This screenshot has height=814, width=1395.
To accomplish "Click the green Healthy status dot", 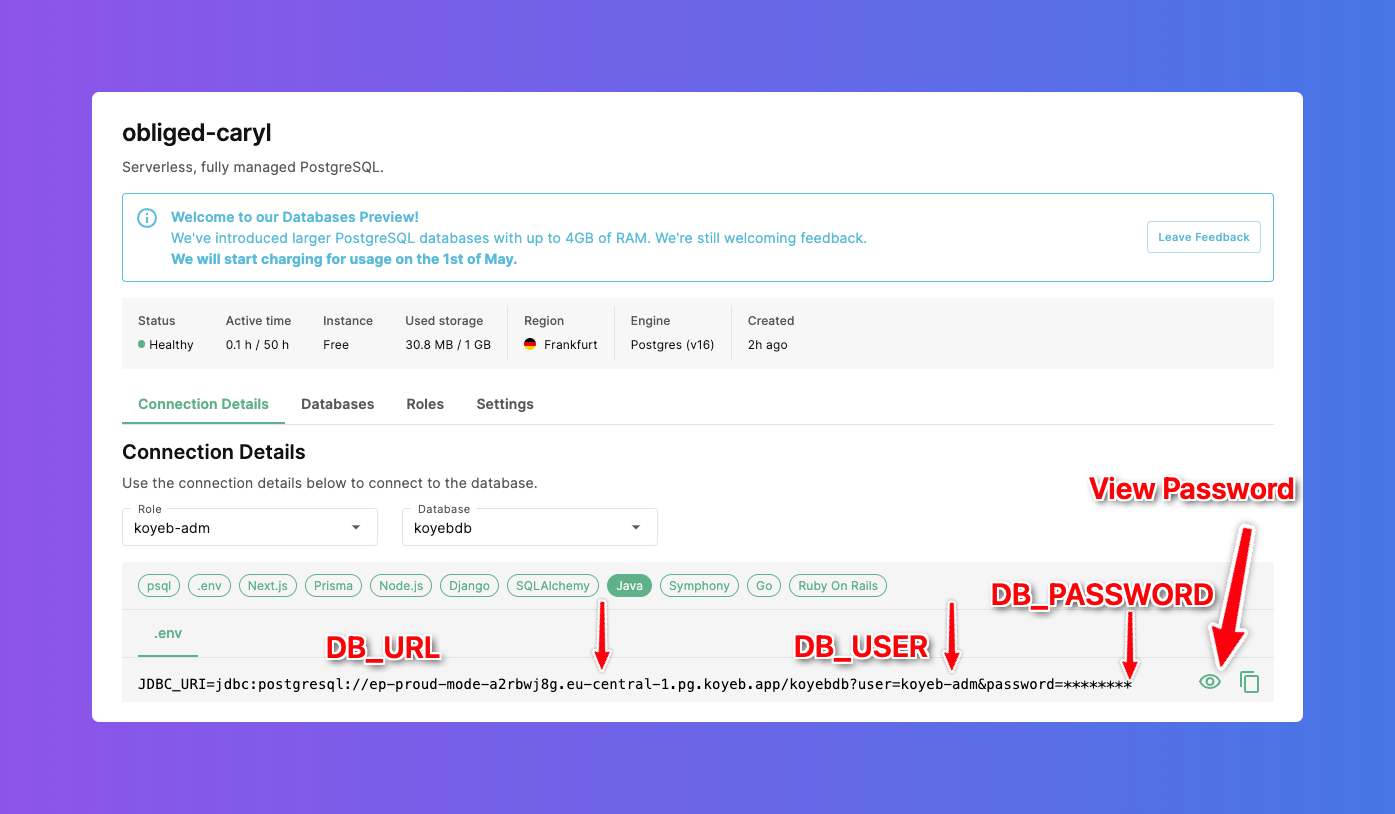I will click(142, 345).
